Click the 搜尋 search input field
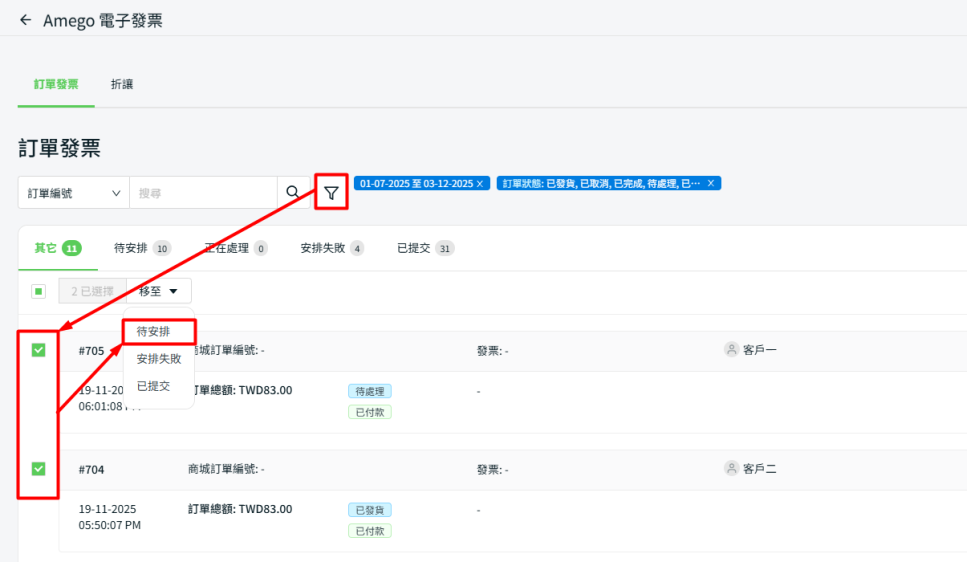The height and width of the screenshot is (562, 967). [x=203, y=193]
